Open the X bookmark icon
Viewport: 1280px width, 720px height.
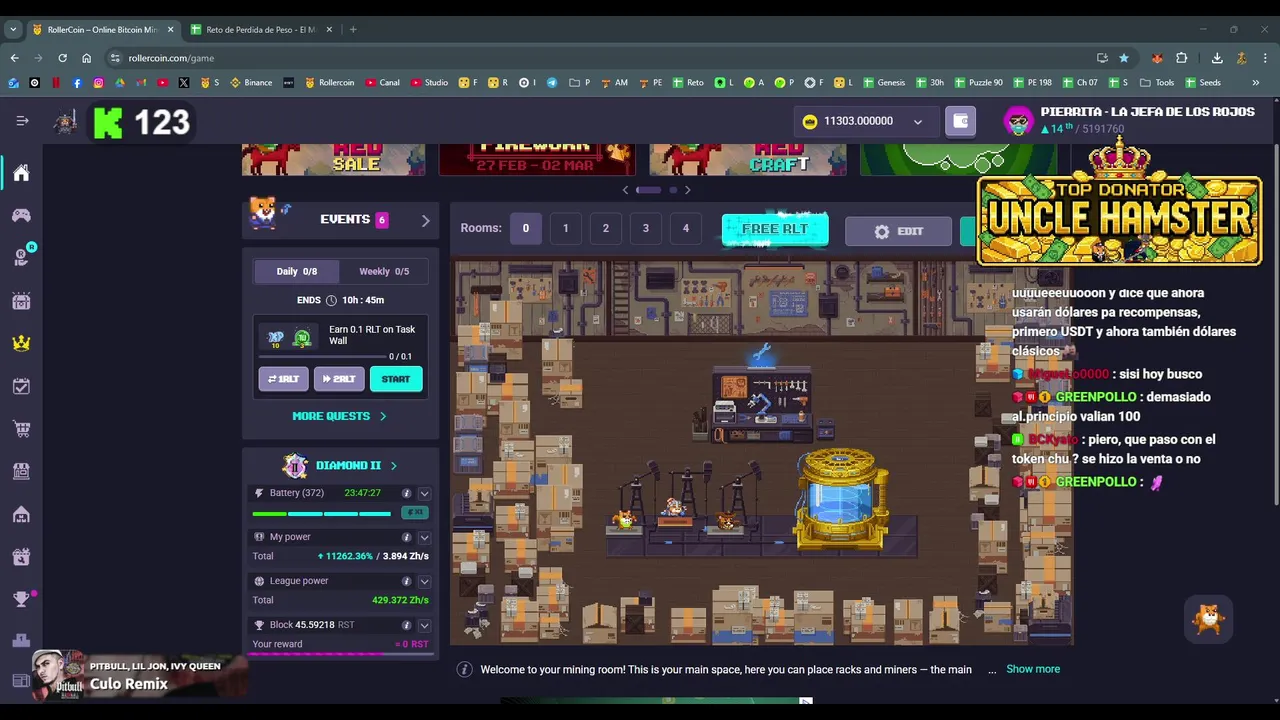[x=184, y=83]
